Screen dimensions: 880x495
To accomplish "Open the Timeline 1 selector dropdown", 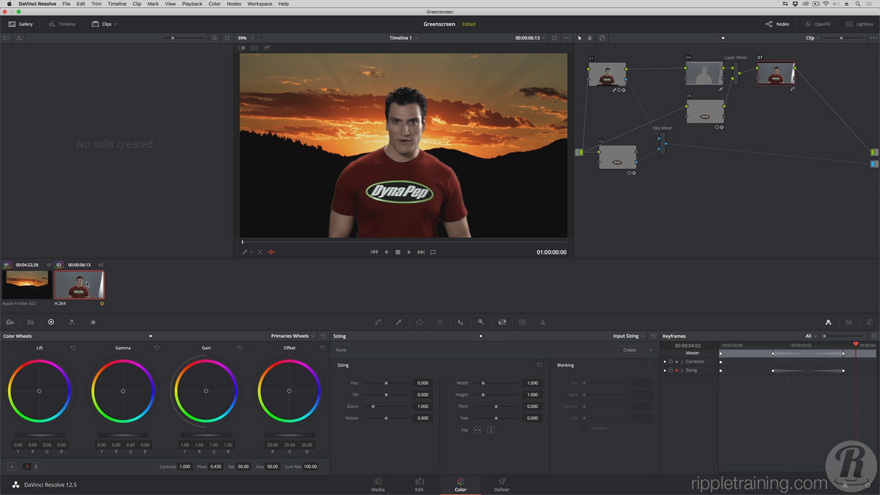I will pos(404,38).
